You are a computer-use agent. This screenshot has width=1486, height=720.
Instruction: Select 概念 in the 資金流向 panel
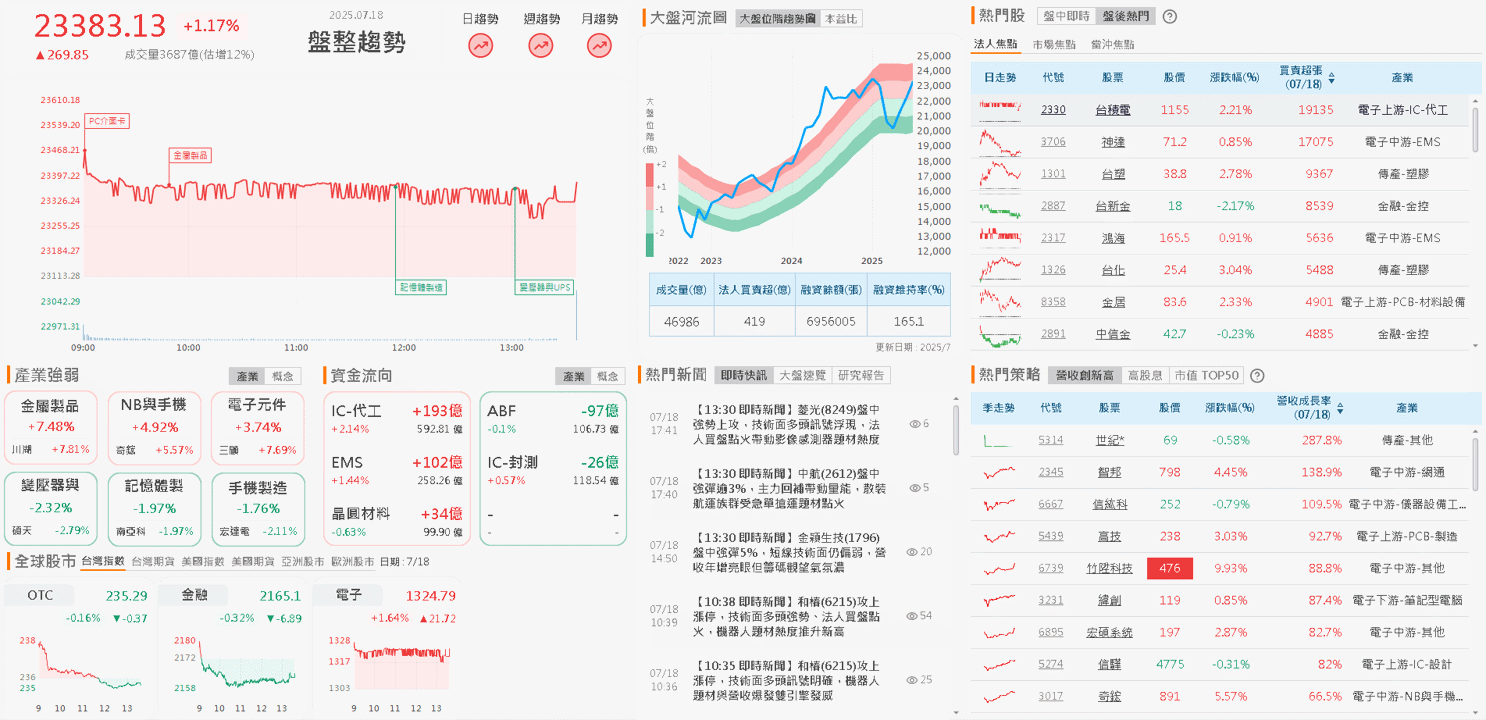pos(607,376)
